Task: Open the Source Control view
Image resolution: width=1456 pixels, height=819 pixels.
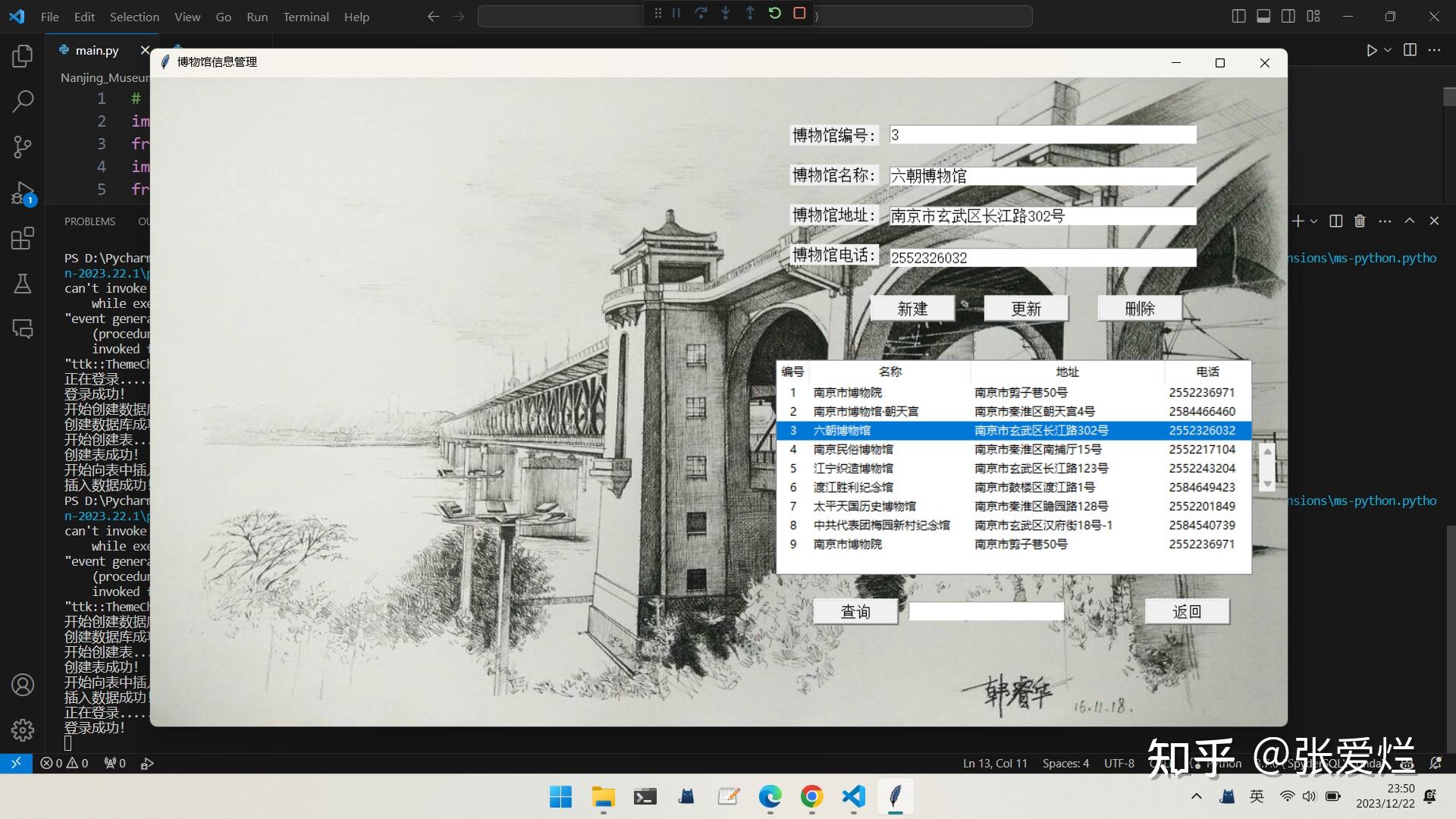Action: click(23, 146)
